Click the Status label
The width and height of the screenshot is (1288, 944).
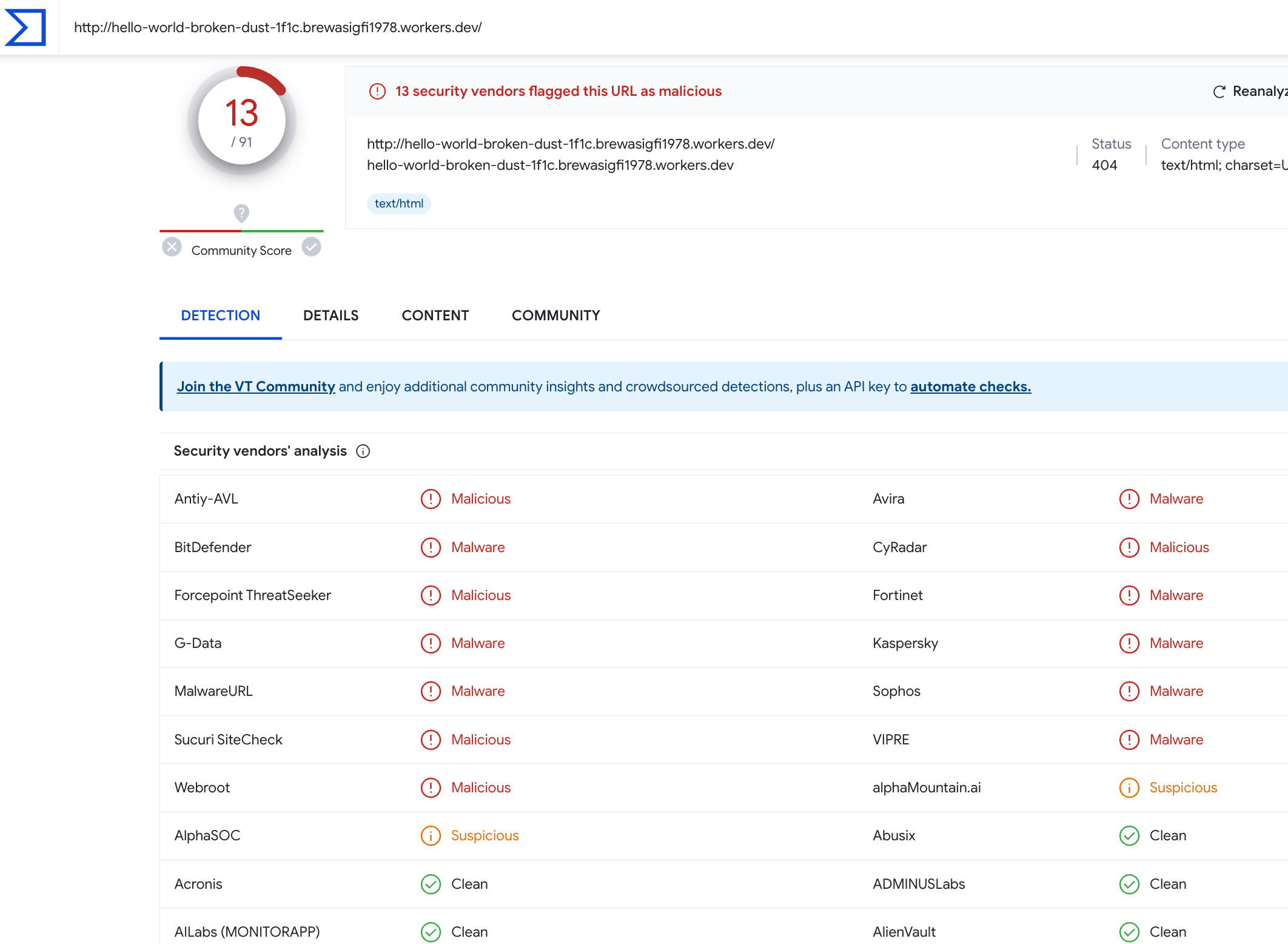tap(1111, 144)
